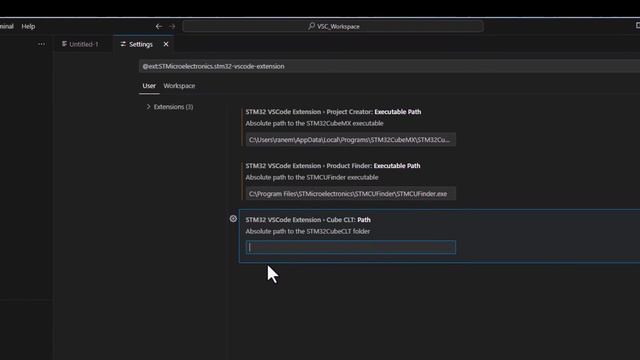The height and width of the screenshot is (360, 640).
Task: Edit the STM32CubeMX executable path field
Action: pos(351,140)
